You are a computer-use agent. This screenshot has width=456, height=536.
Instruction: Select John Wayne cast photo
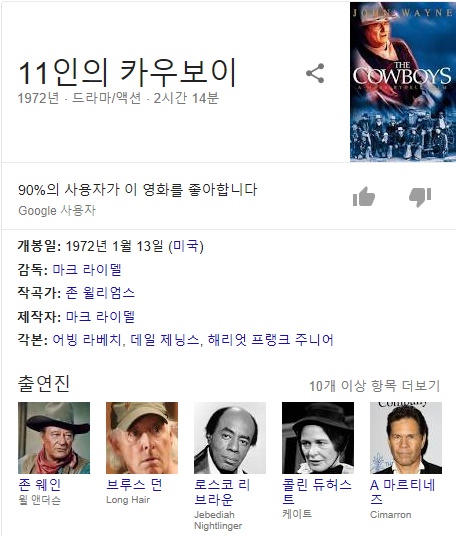click(54, 438)
